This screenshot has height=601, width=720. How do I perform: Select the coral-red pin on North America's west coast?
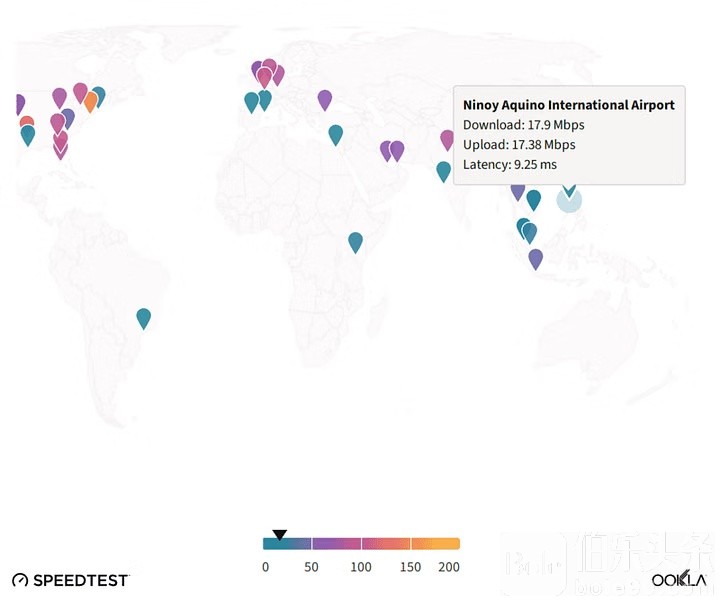tap(26, 123)
